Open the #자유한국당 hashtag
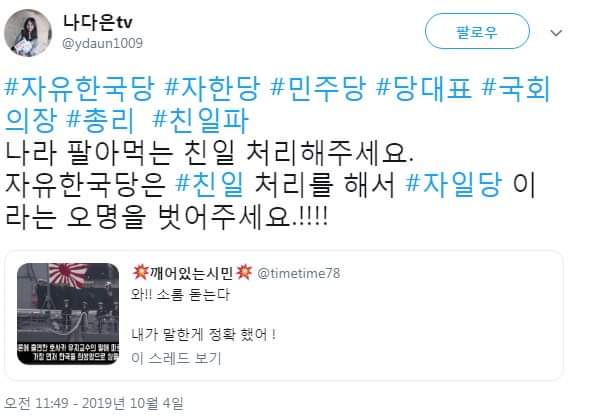The image size is (590, 420). tap(79, 89)
